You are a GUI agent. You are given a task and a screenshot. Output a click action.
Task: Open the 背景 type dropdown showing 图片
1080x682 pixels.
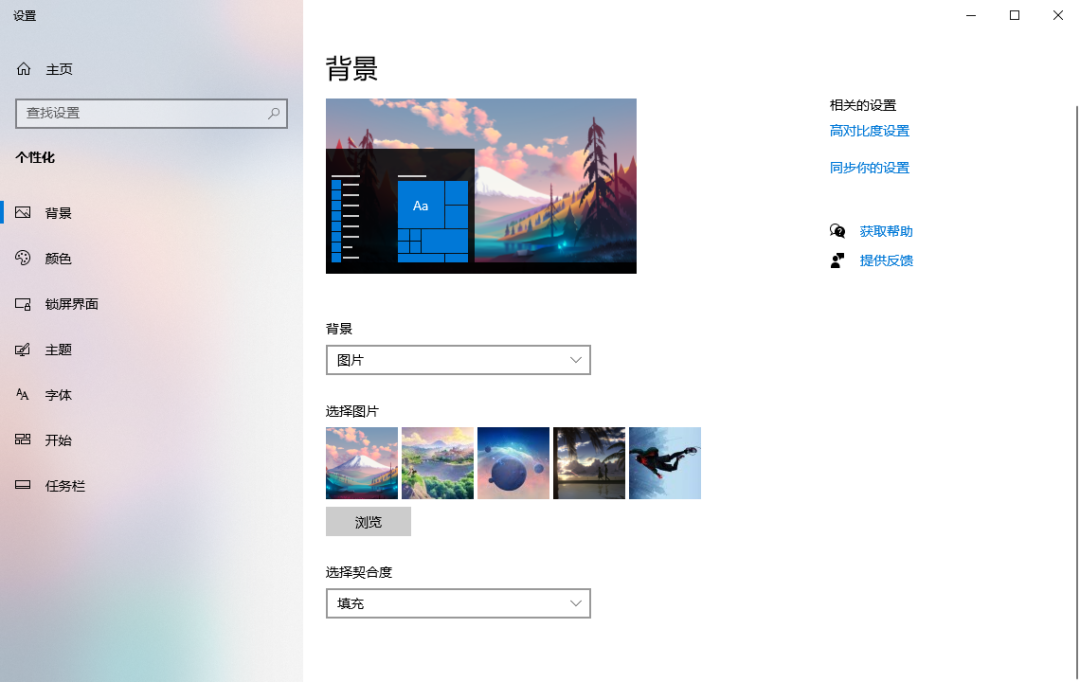(x=458, y=360)
